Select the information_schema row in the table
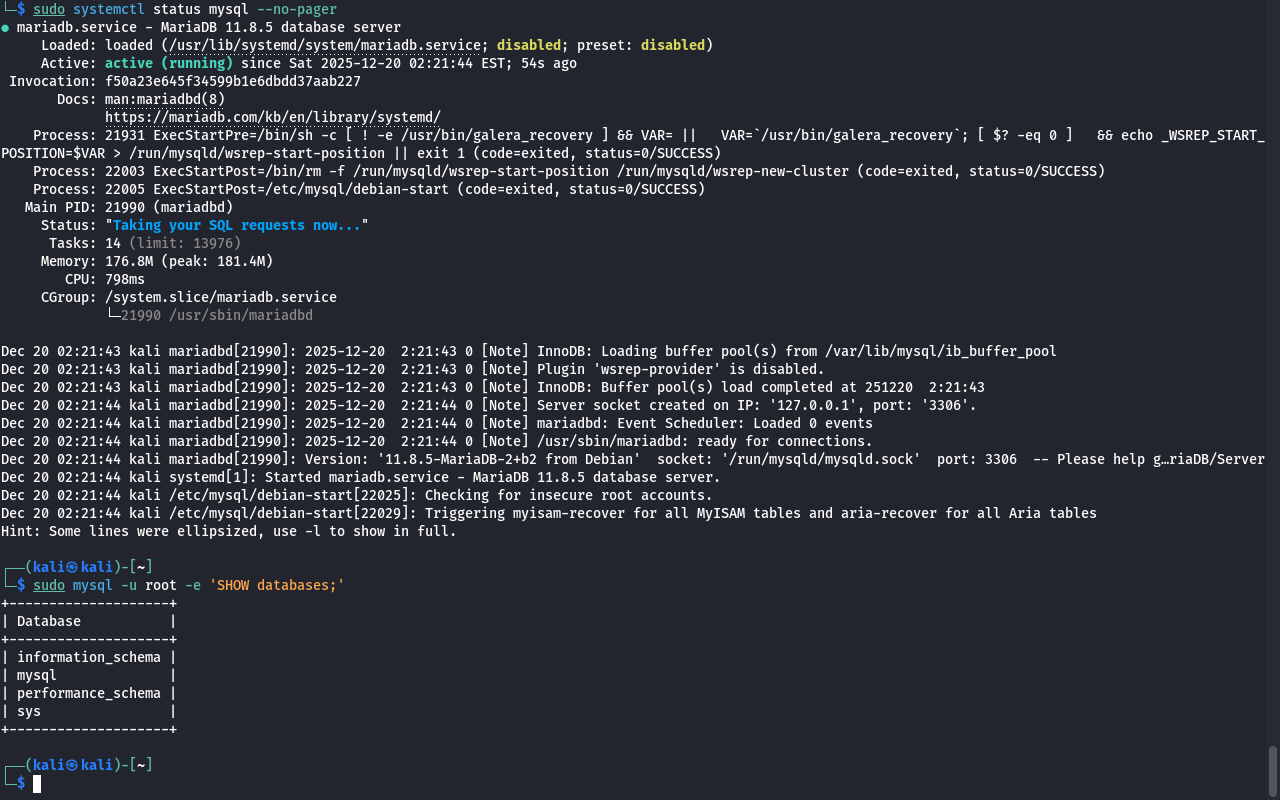This screenshot has width=1280, height=800. tap(88, 657)
